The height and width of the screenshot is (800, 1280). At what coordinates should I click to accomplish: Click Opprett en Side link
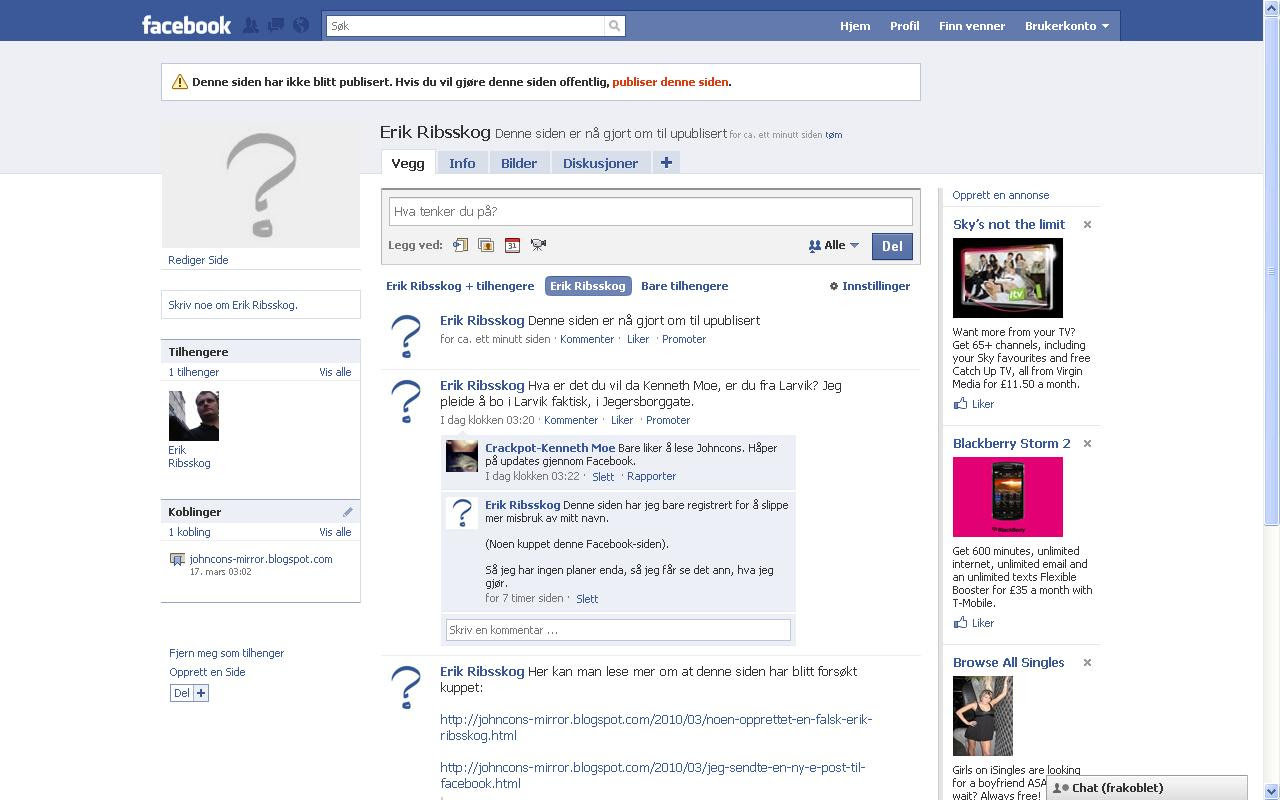pos(207,672)
